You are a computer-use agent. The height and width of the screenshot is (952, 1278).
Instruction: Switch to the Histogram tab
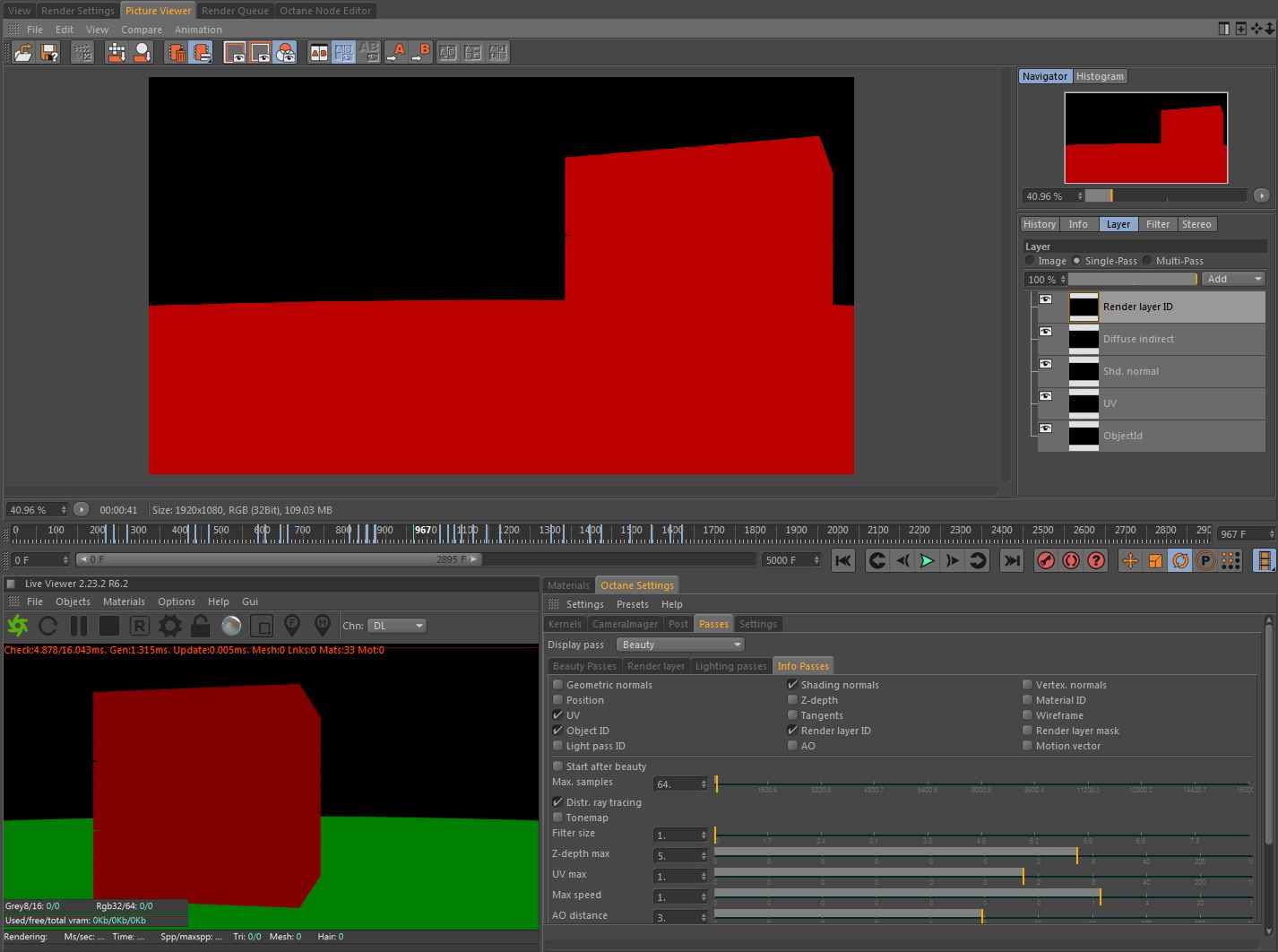[1100, 76]
